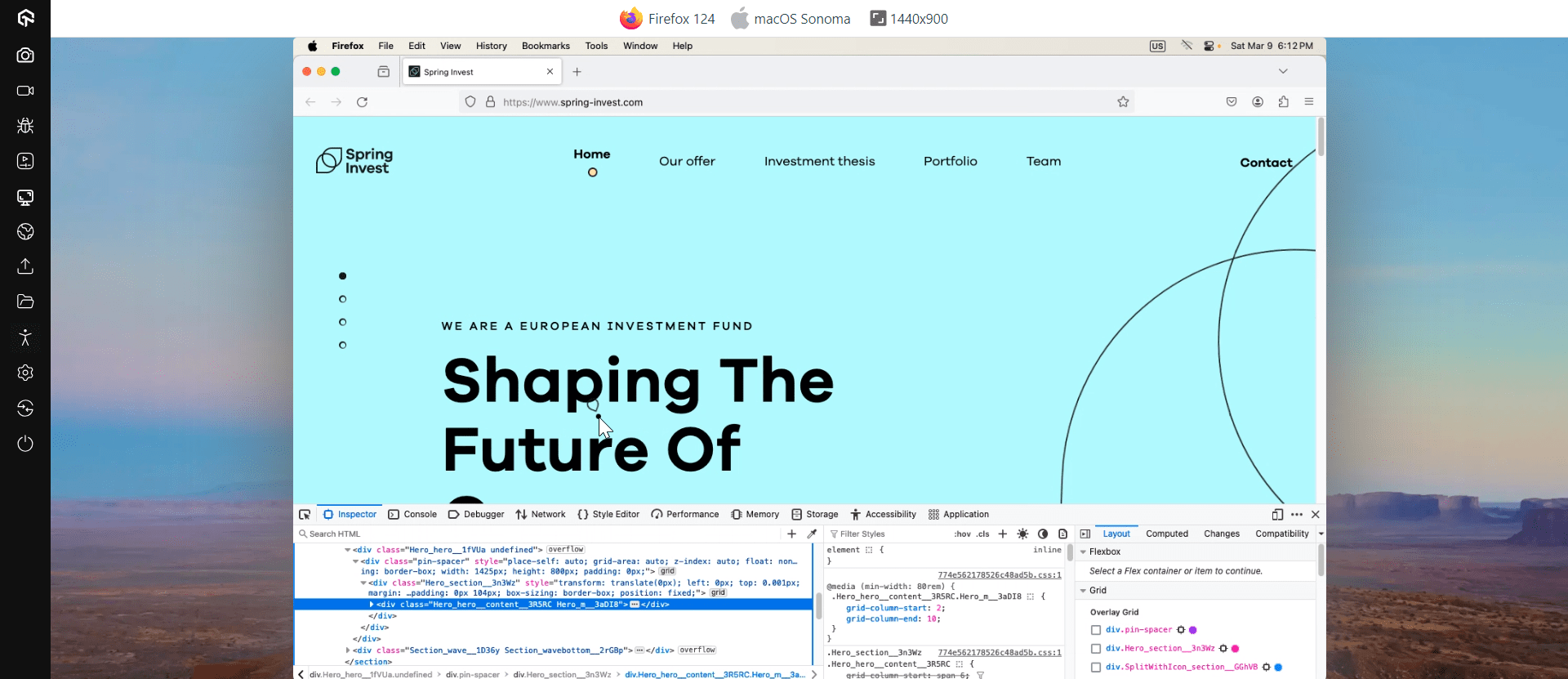Viewport: 1568px width, 679px height.
Task: Open the Performance tab
Action: click(x=685, y=515)
